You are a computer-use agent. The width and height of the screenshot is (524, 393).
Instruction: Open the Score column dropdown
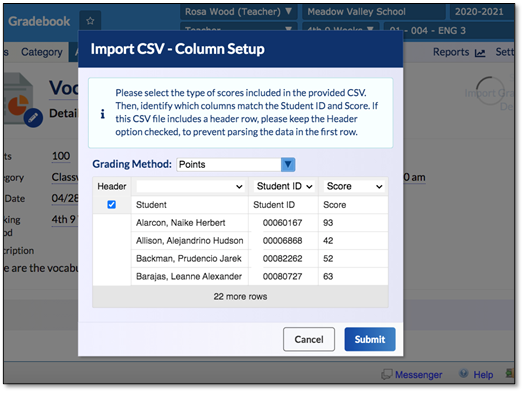coord(354,186)
